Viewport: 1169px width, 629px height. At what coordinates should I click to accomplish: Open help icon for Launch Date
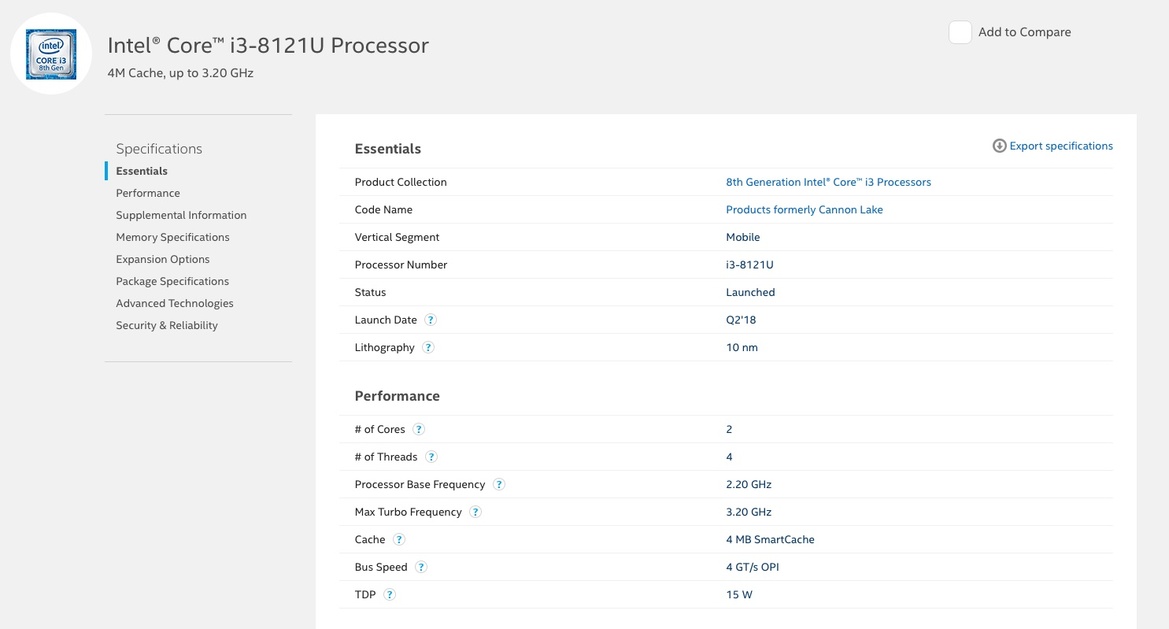pos(430,320)
